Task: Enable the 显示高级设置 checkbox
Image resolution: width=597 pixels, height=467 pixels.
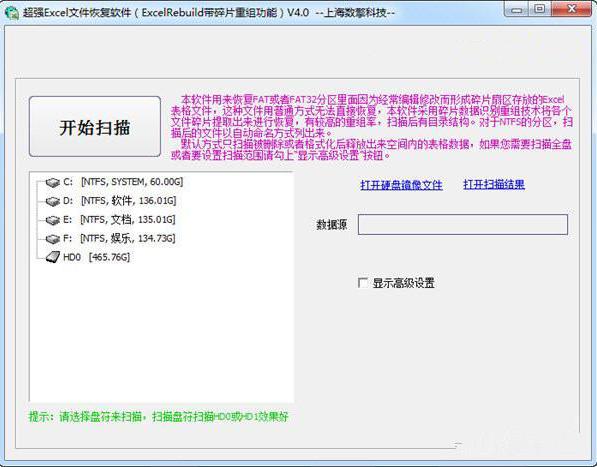Action: coord(363,283)
